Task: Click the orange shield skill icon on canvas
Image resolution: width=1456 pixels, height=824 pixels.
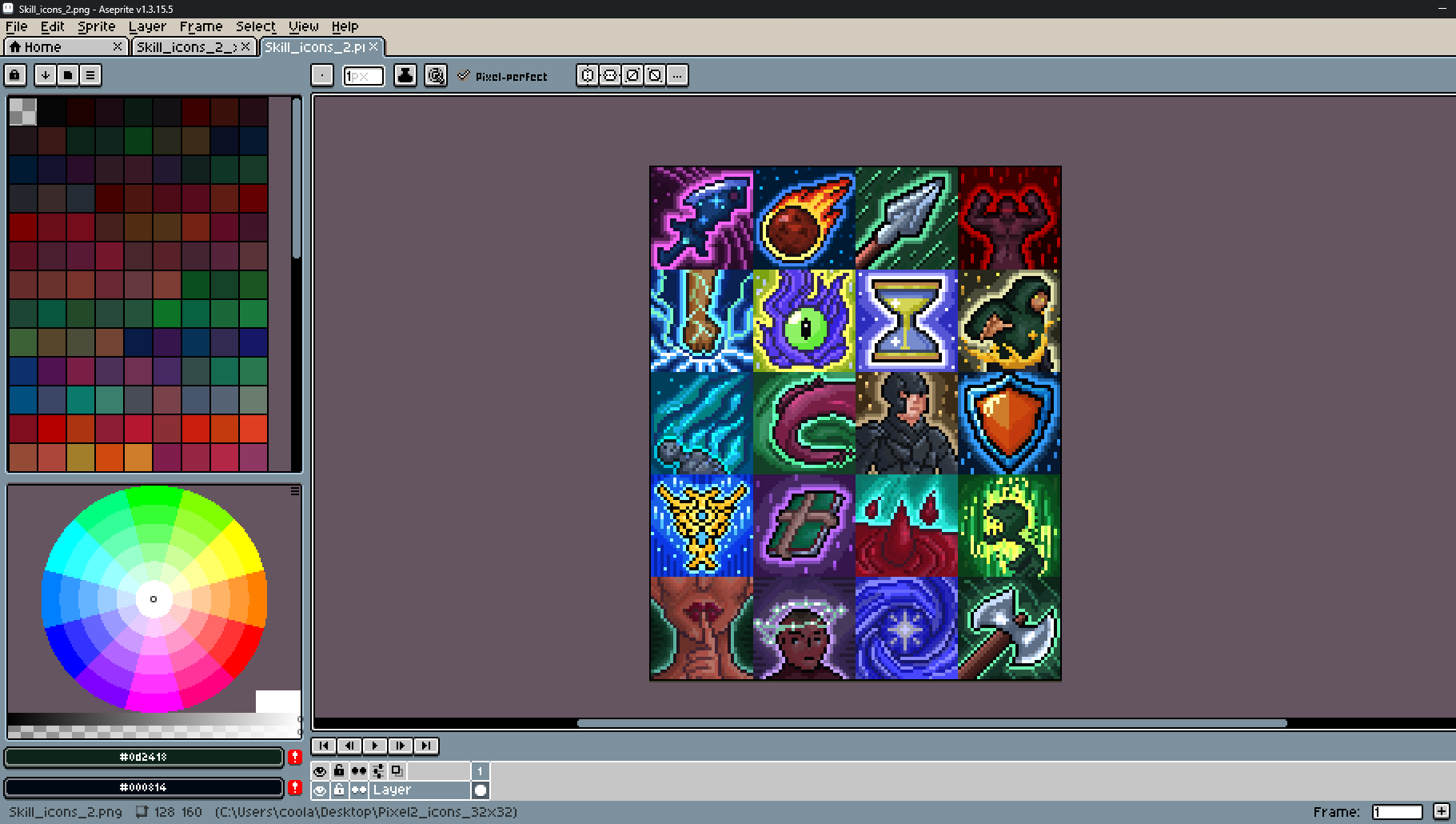Action: [1009, 423]
